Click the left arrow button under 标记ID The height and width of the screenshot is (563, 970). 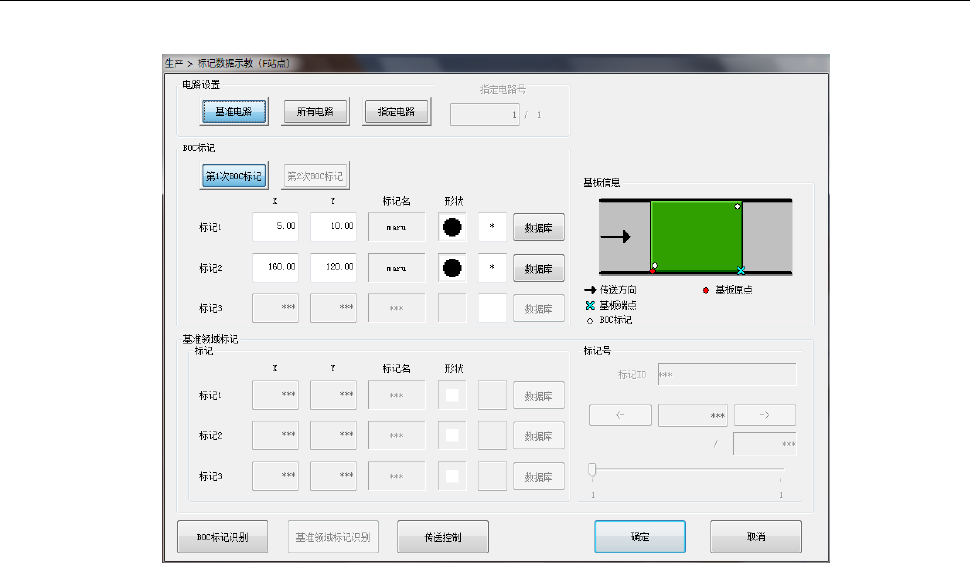point(620,415)
